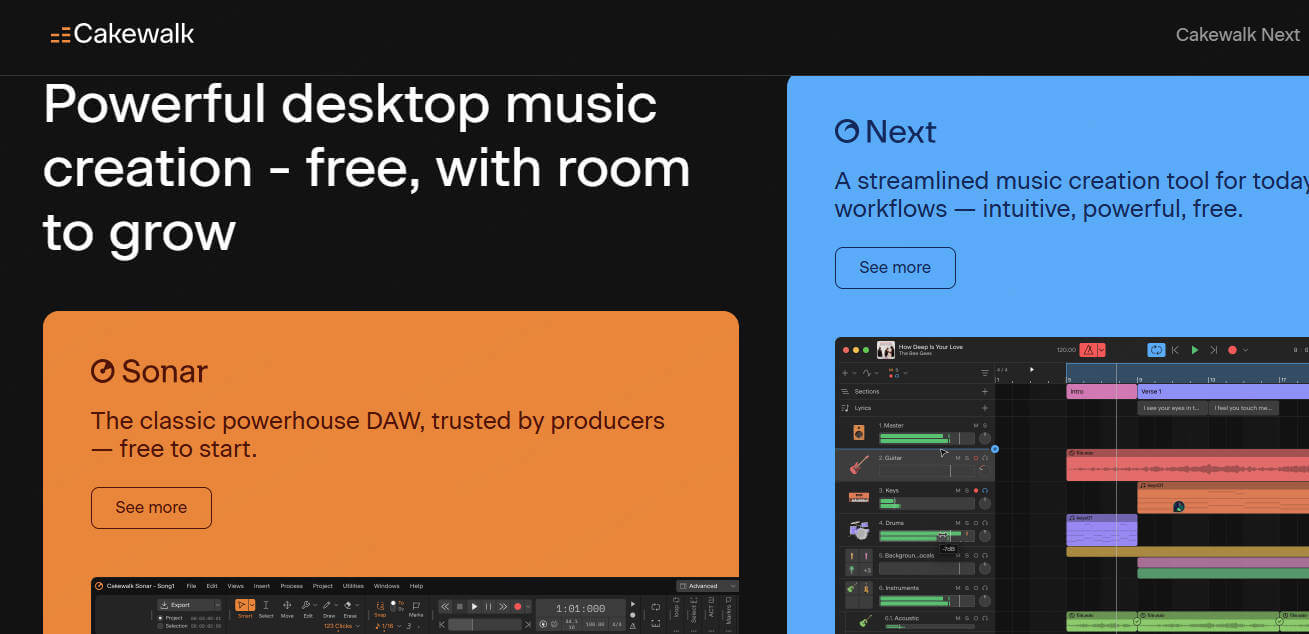Select the Erase tool in Sonar
1309x634 pixels.
(350, 609)
